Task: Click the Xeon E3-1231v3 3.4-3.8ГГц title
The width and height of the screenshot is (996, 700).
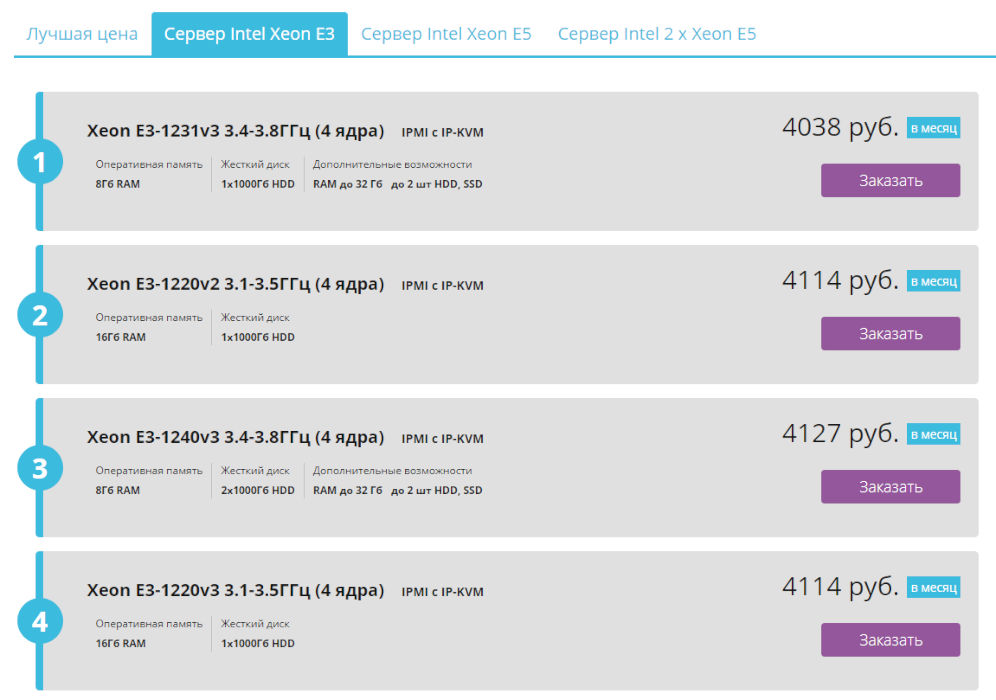Action: (235, 131)
